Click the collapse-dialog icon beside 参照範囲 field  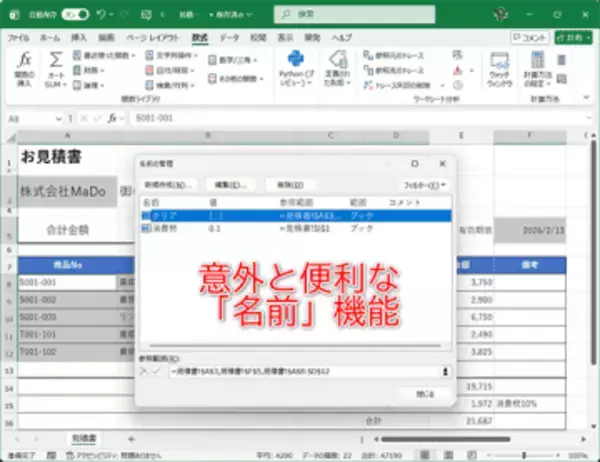[445, 371]
